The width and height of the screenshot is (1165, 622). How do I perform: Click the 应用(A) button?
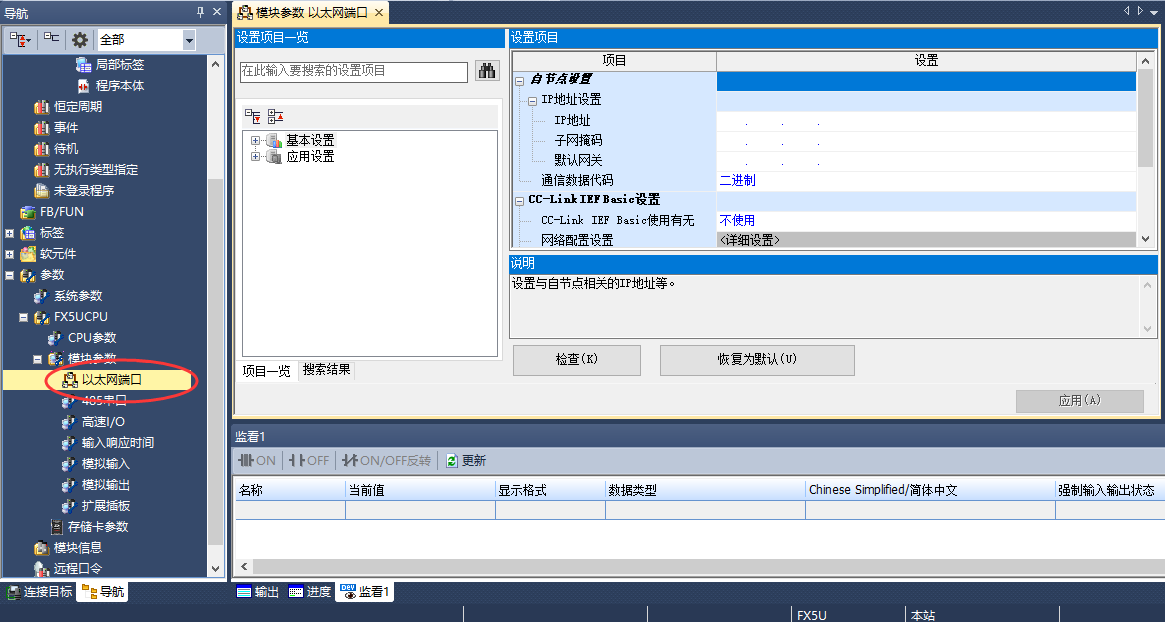click(1080, 401)
